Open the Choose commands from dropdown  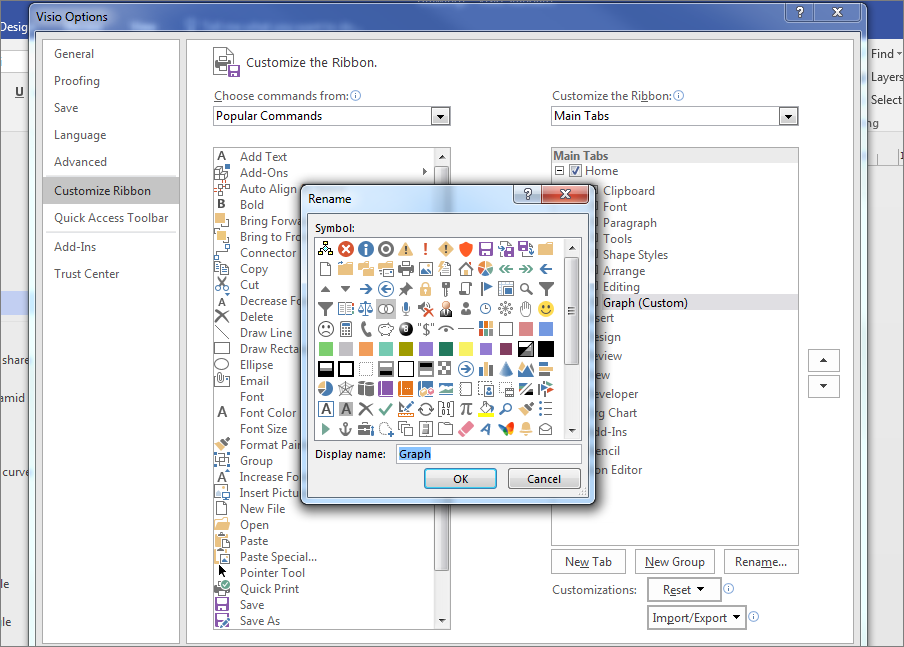pos(440,116)
